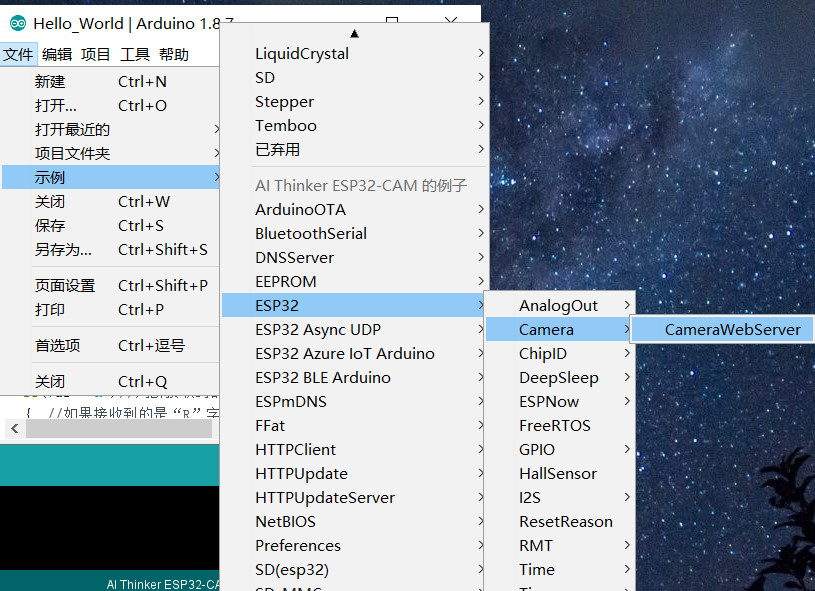Click the scroll-up arrow atop examples list
The height and width of the screenshot is (591, 815).
(354, 34)
